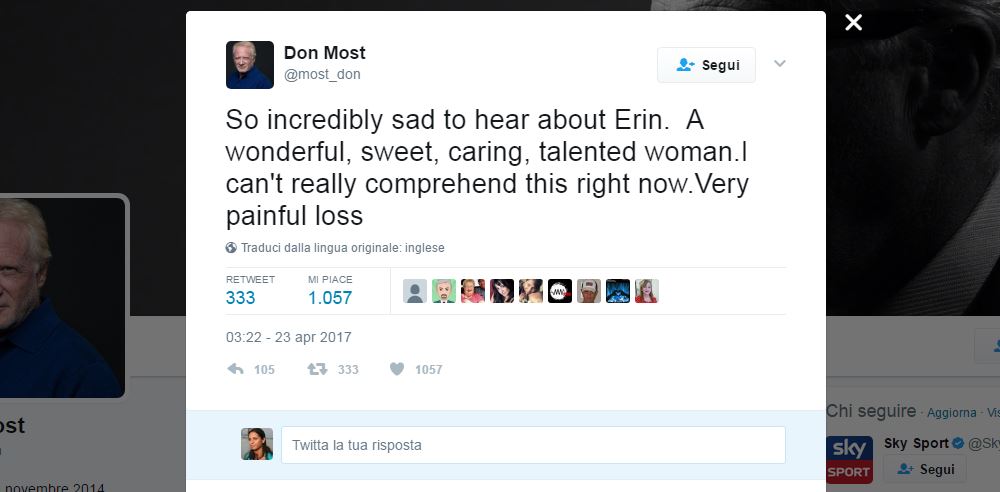This screenshot has height=492, width=1000.
Task: Type in the Twitta la tua risposta field
Action: [532, 445]
